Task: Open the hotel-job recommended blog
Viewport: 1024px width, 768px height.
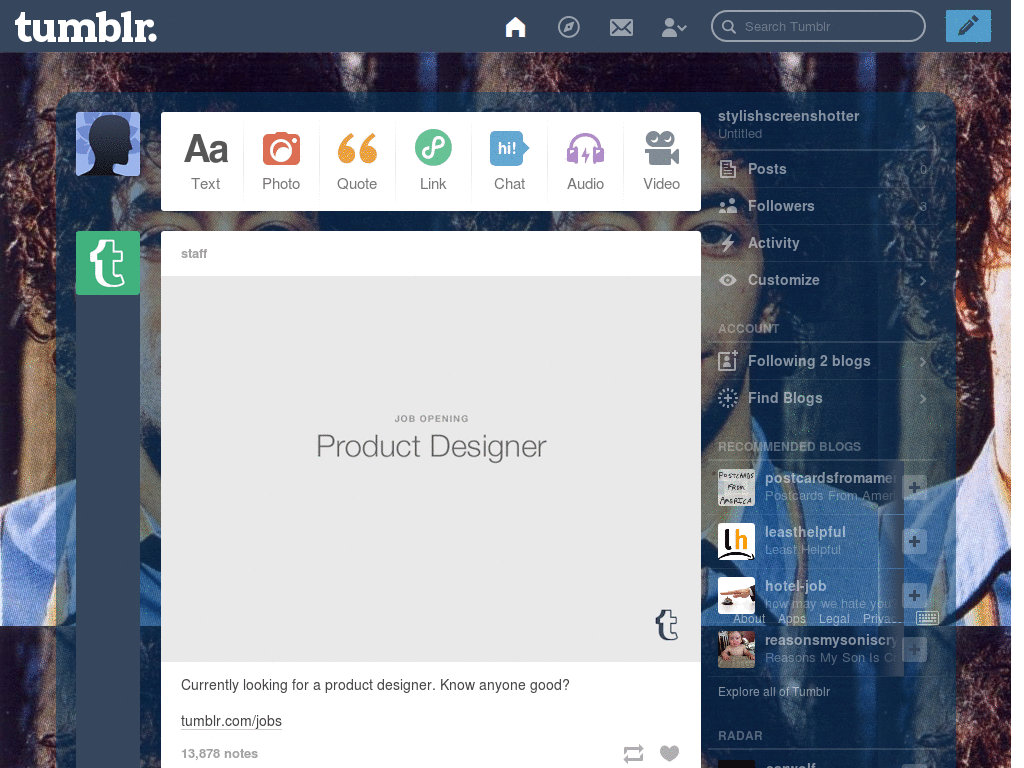Action: point(795,586)
